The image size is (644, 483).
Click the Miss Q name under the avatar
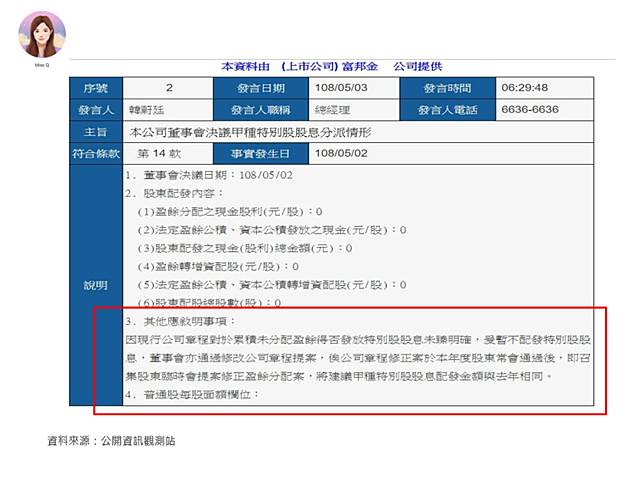tap(43, 65)
